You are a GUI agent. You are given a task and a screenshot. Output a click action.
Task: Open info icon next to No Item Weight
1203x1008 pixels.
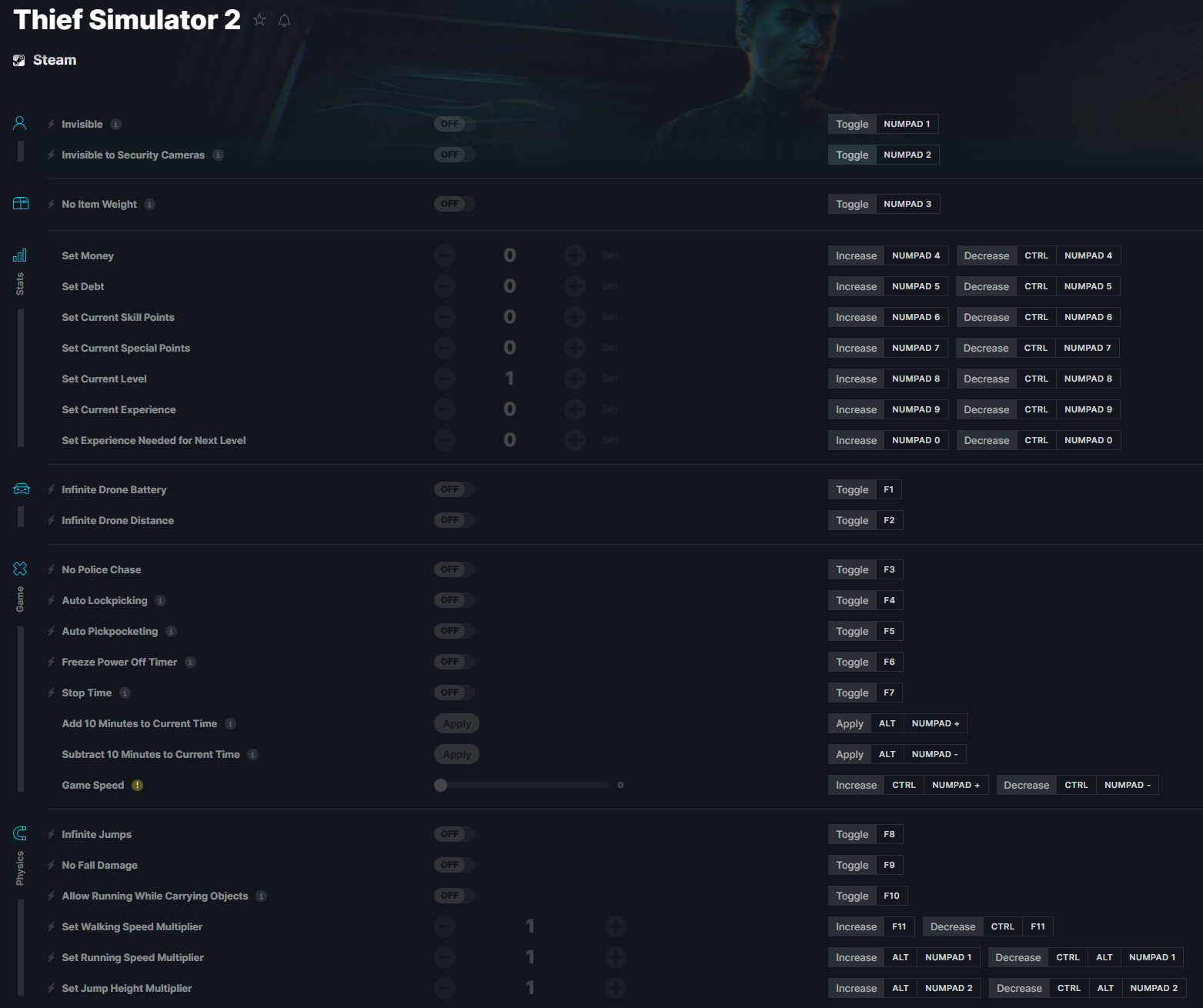(x=149, y=204)
